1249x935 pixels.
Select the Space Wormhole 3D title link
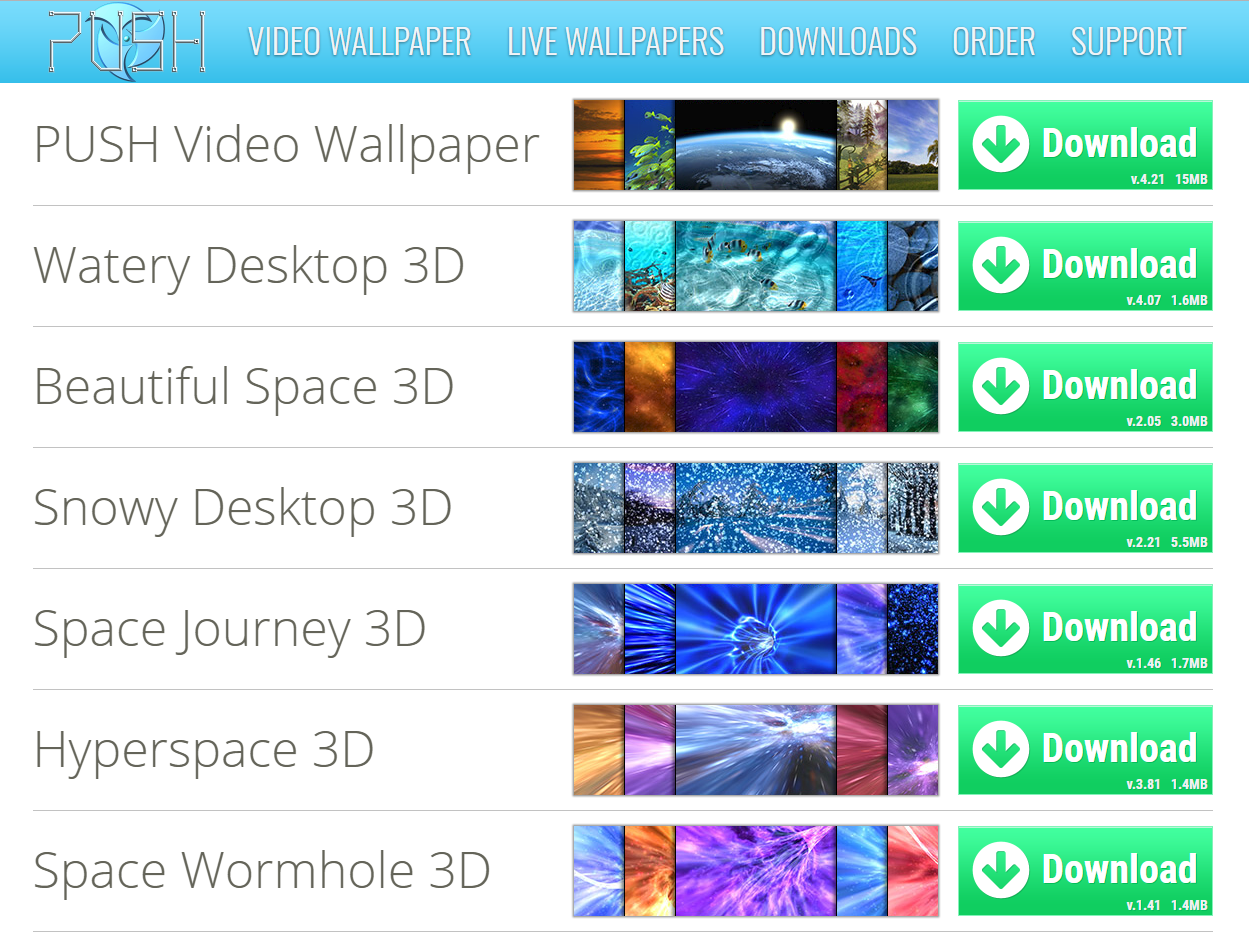click(x=262, y=870)
